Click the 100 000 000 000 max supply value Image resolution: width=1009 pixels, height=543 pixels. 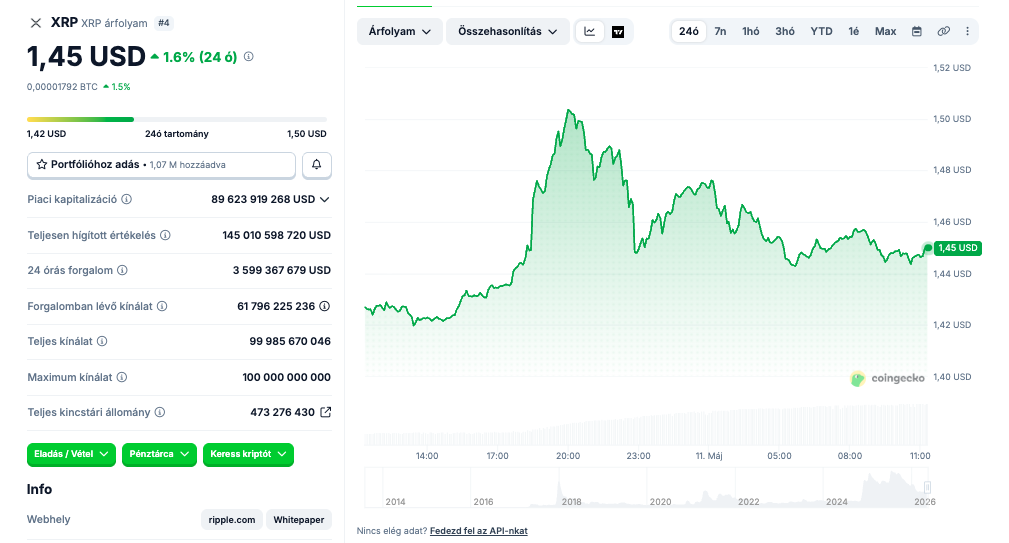[286, 377]
